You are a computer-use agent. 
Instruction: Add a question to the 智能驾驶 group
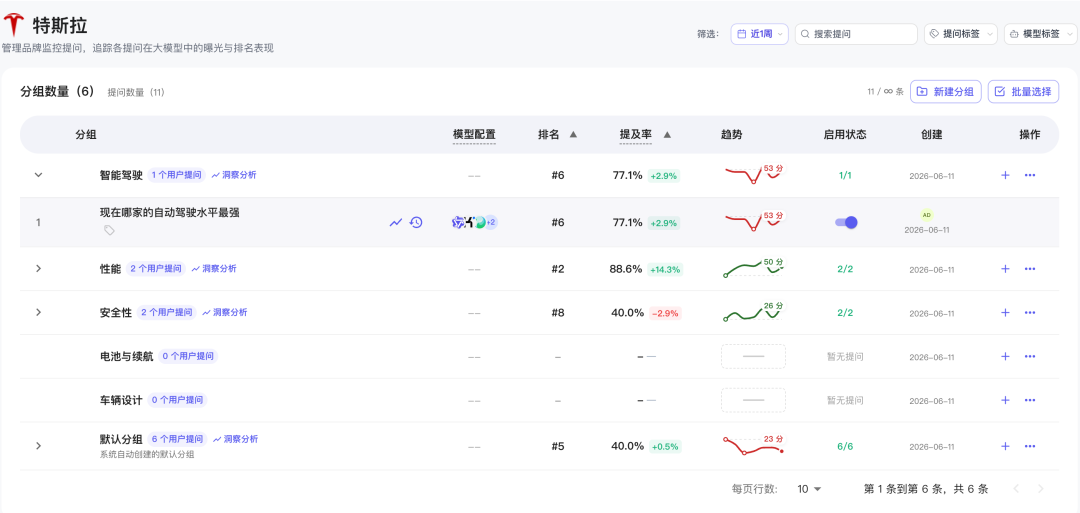(x=1005, y=175)
